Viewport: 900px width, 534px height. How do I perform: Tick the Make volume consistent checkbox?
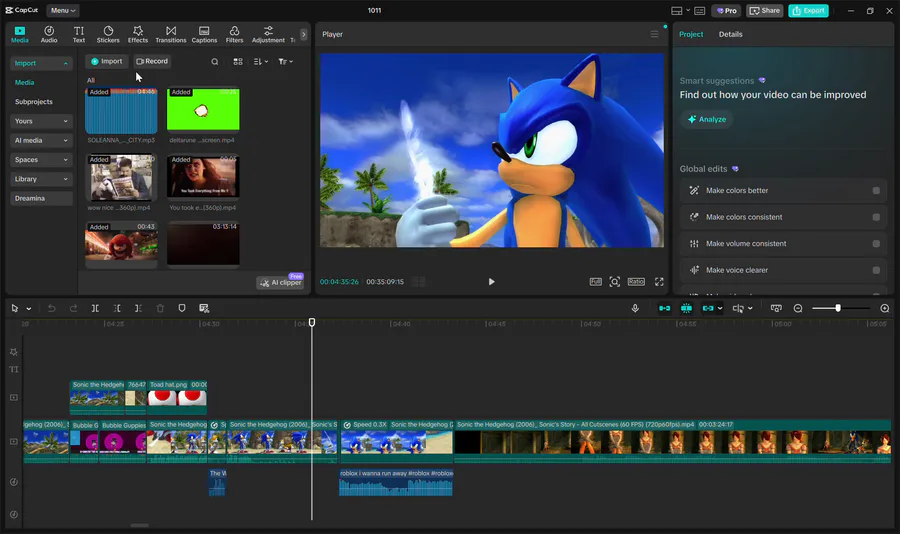coord(876,244)
